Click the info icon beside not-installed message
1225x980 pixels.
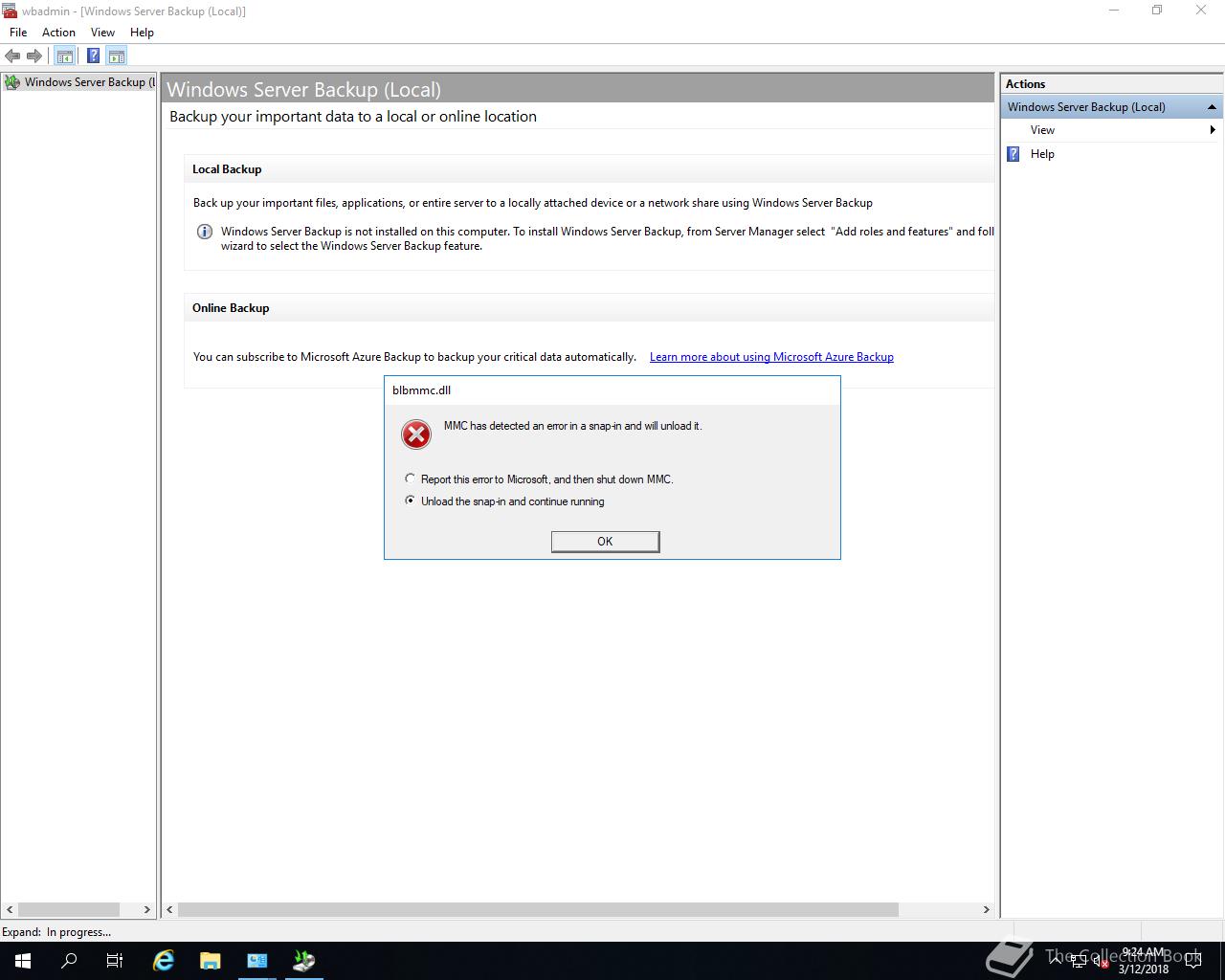click(x=205, y=232)
